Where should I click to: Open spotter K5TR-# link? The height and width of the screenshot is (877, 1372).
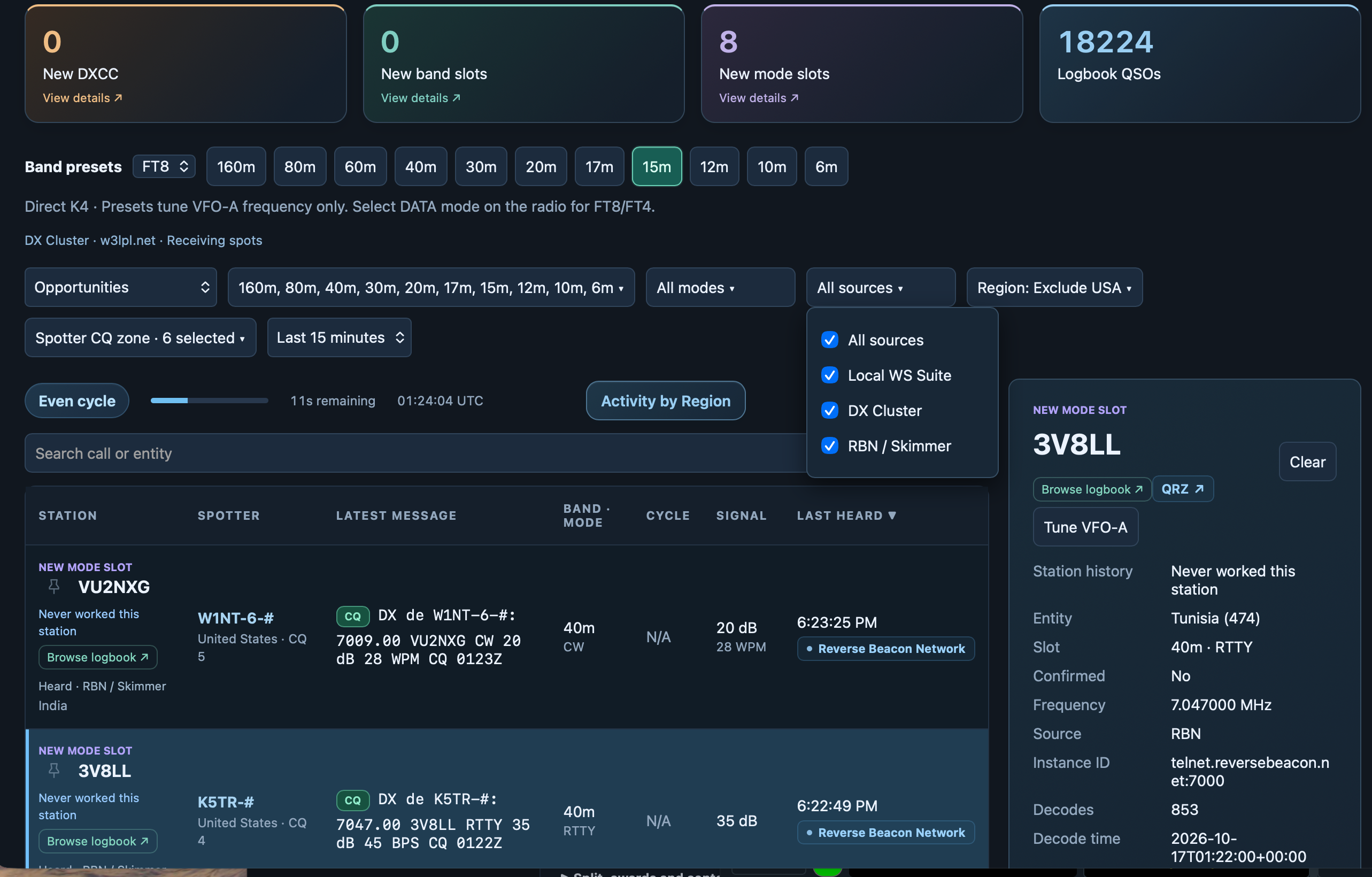point(226,802)
